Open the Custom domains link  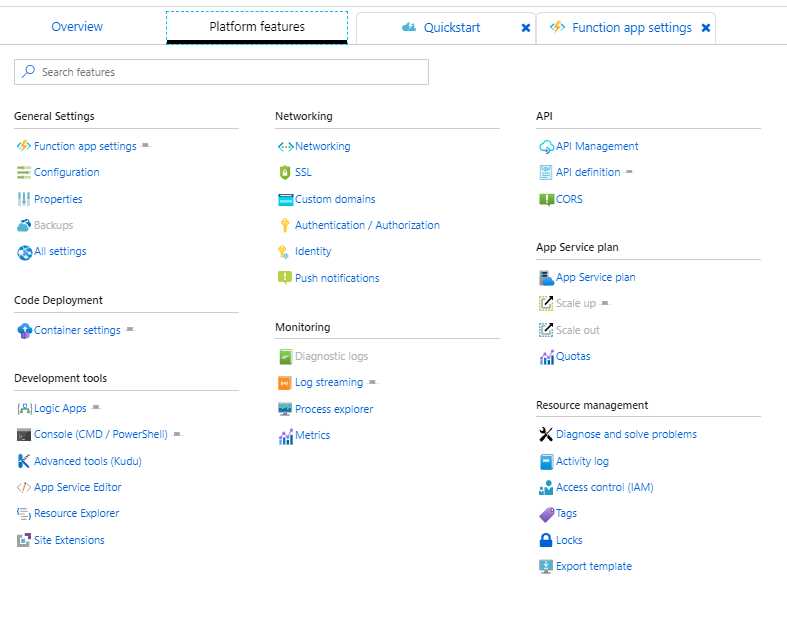tap(335, 199)
